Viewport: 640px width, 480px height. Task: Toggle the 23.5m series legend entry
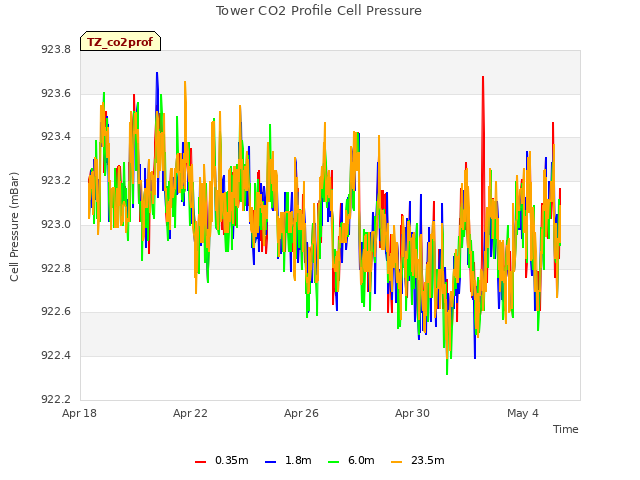[417, 460]
